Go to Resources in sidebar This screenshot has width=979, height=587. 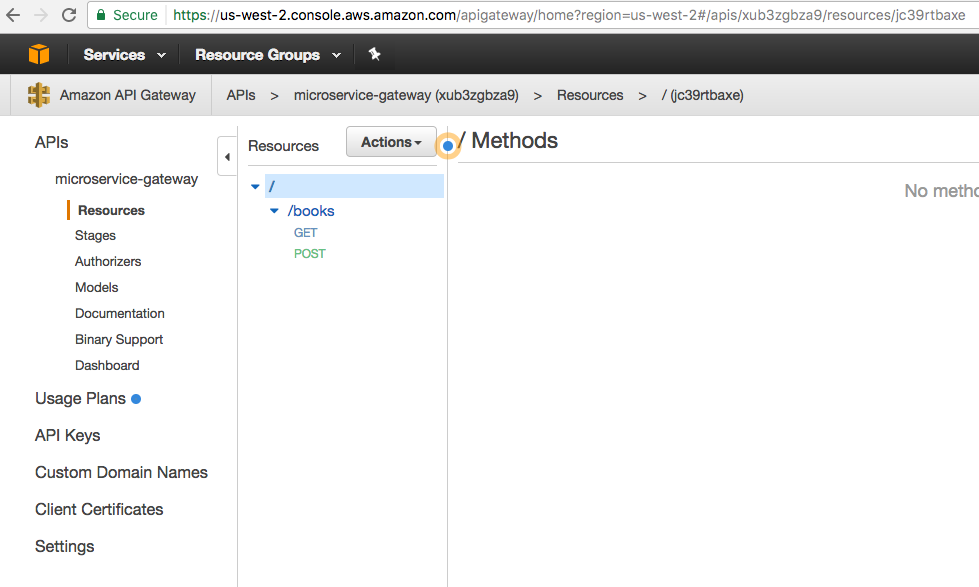(111, 210)
